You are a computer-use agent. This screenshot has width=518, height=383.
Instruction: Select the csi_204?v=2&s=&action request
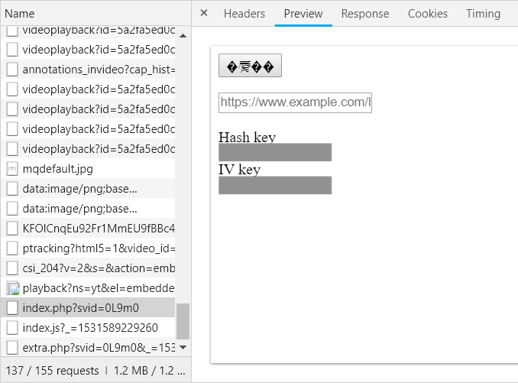(x=88, y=268)
